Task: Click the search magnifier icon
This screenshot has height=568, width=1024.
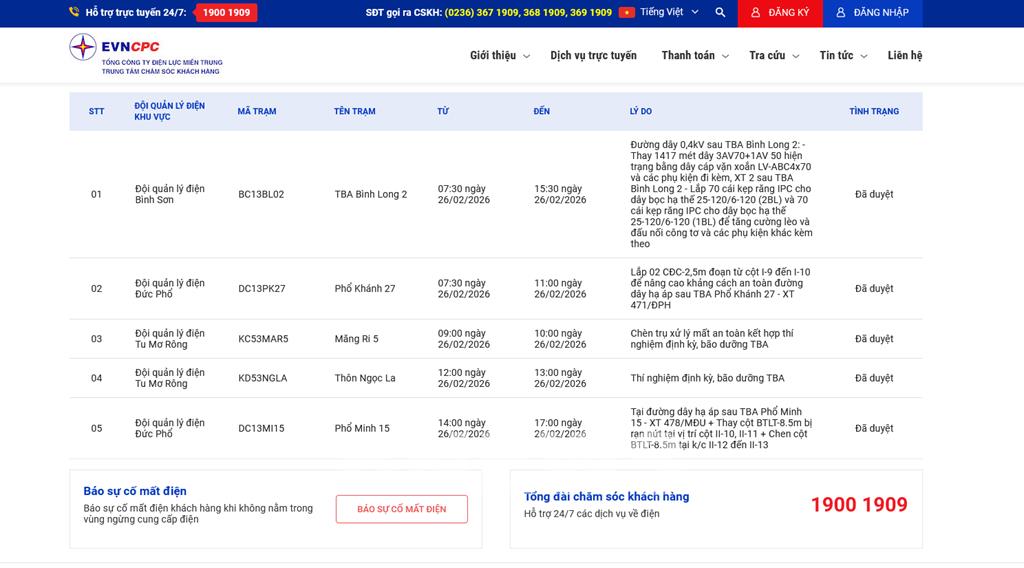Action: pos(720,13)
